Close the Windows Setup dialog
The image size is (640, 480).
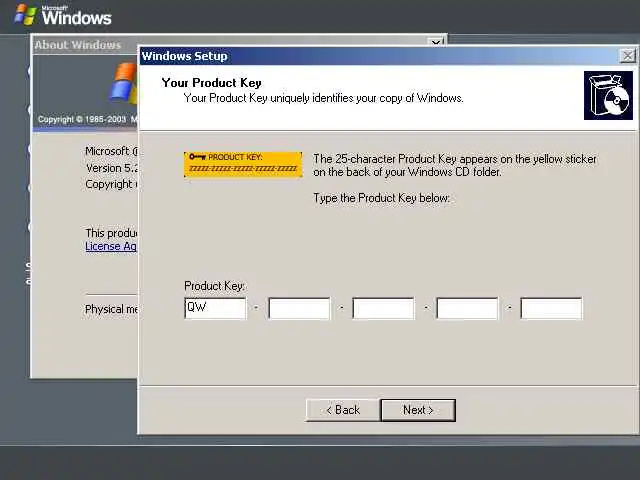pos(628,56)
